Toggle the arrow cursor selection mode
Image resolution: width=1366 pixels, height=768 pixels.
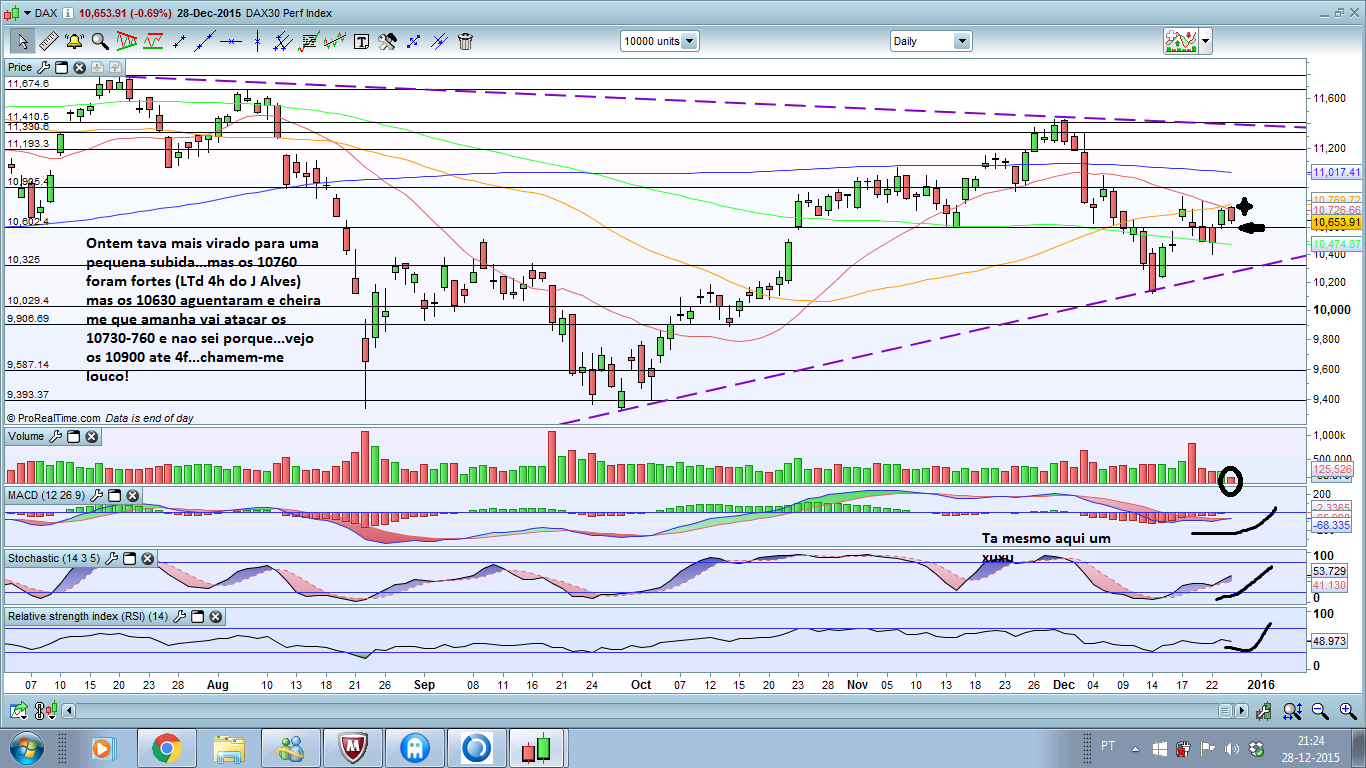pos(22,41)
